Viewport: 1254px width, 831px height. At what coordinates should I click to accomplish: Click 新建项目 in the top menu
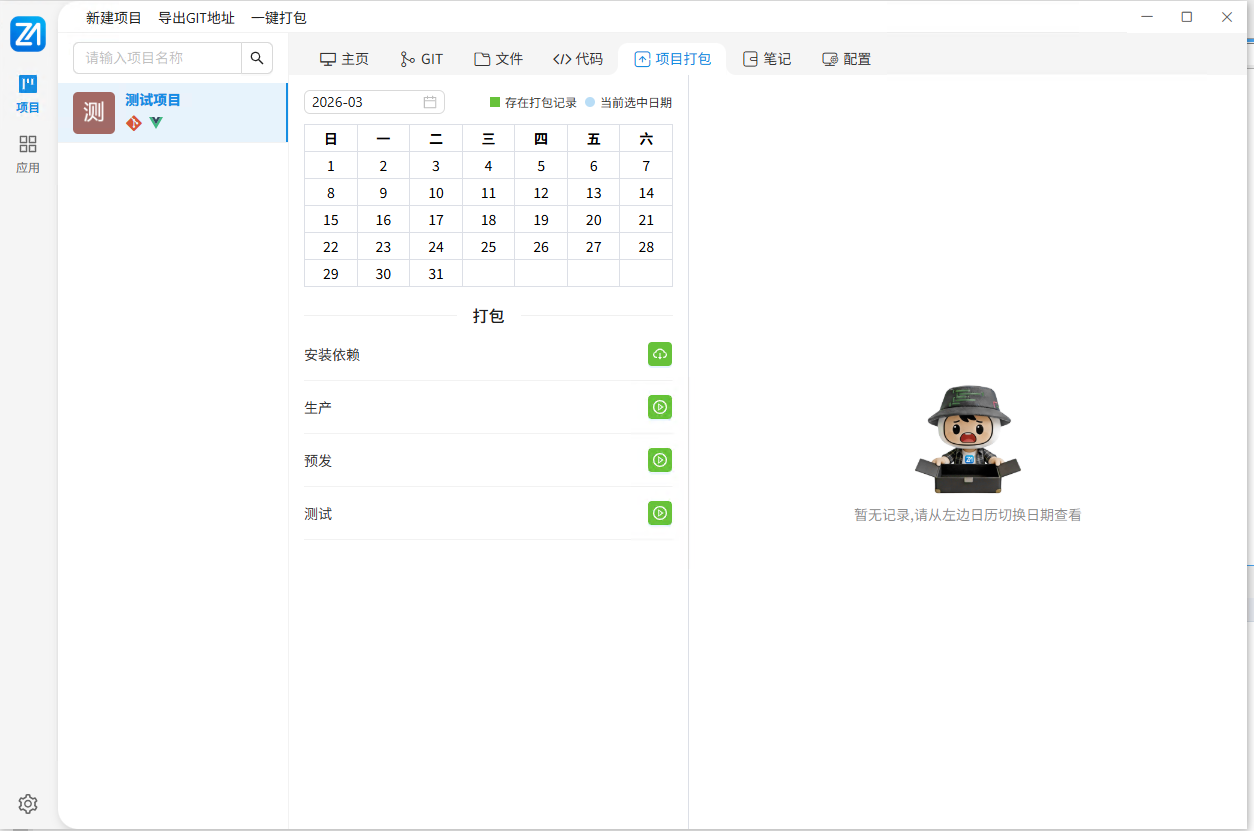(112, 17)
